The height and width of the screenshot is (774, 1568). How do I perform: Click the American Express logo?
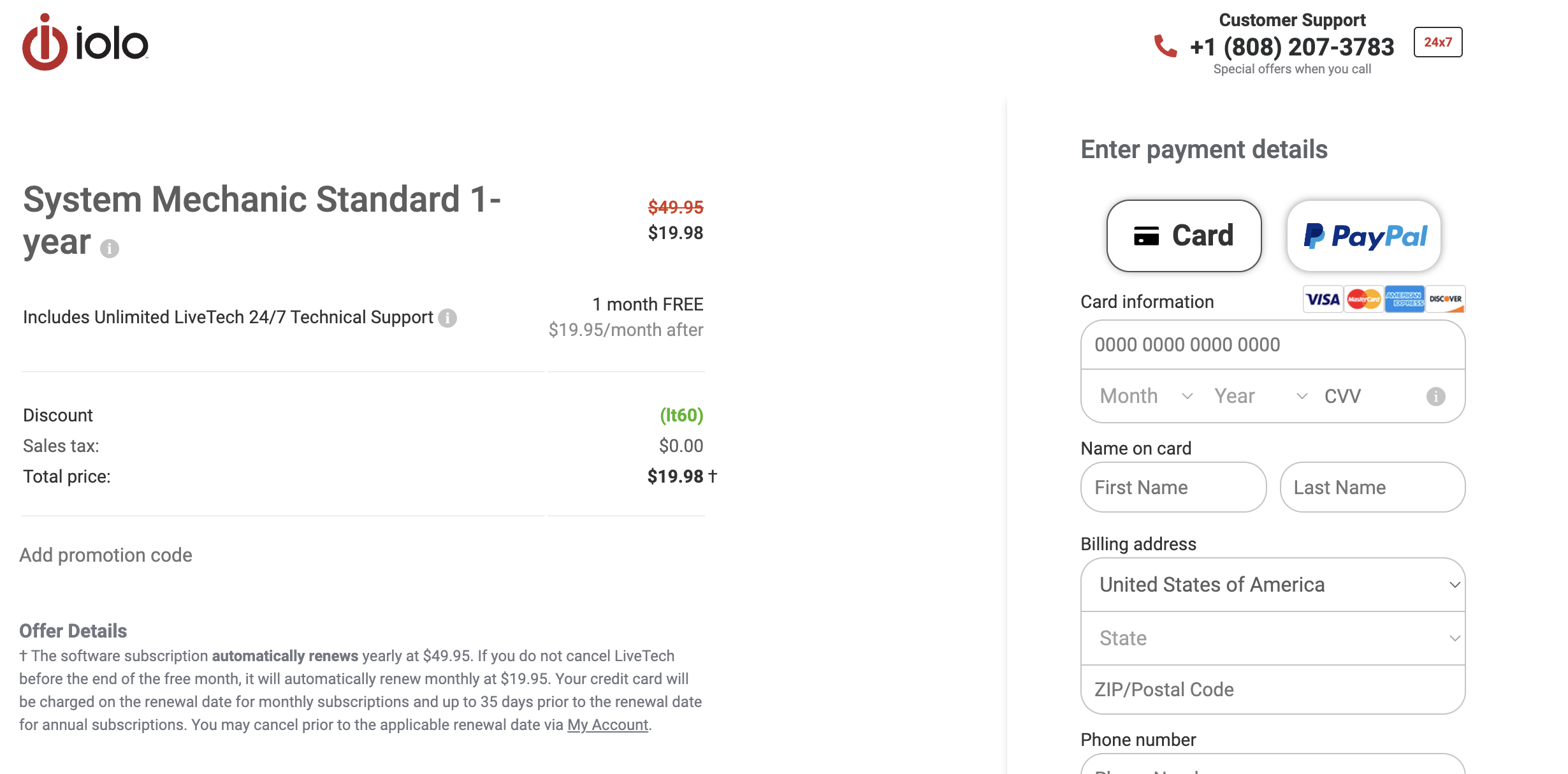1404,299
